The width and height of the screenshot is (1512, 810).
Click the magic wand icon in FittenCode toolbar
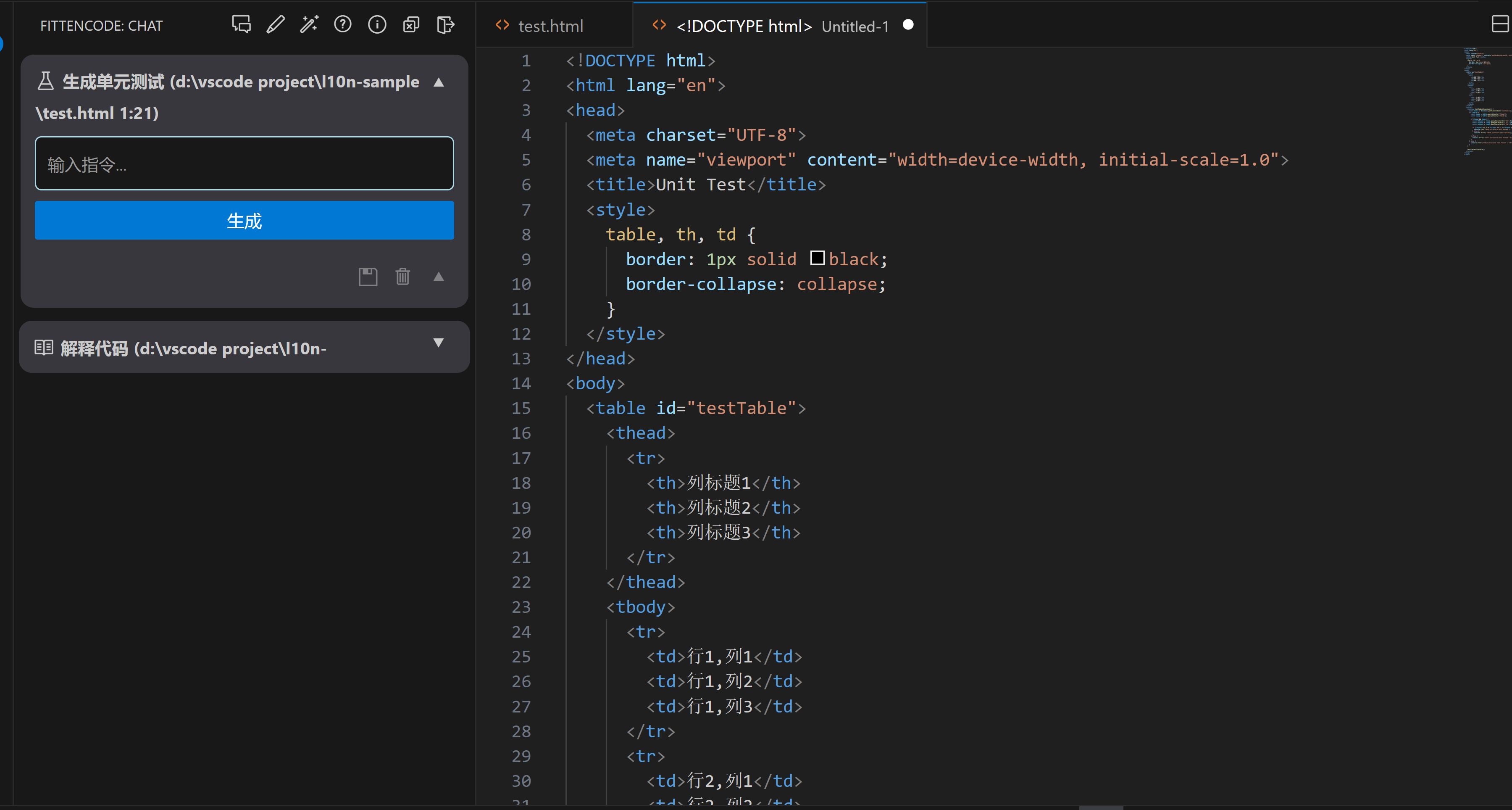point(309,25)
